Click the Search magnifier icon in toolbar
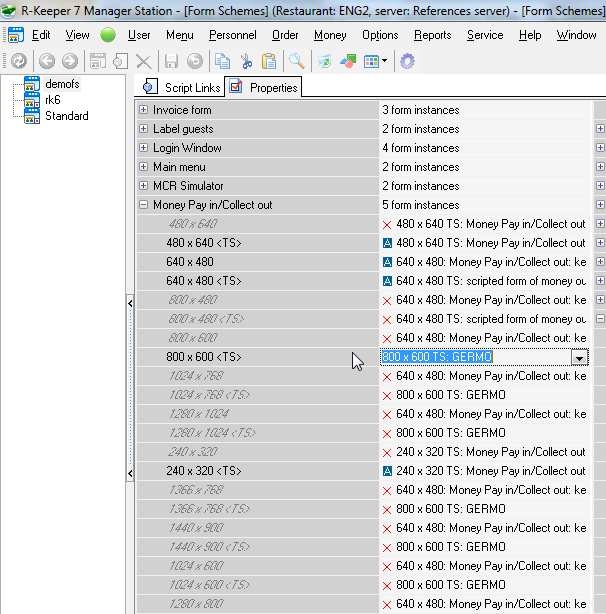This screenshot has width=606, height=614. 296,61
